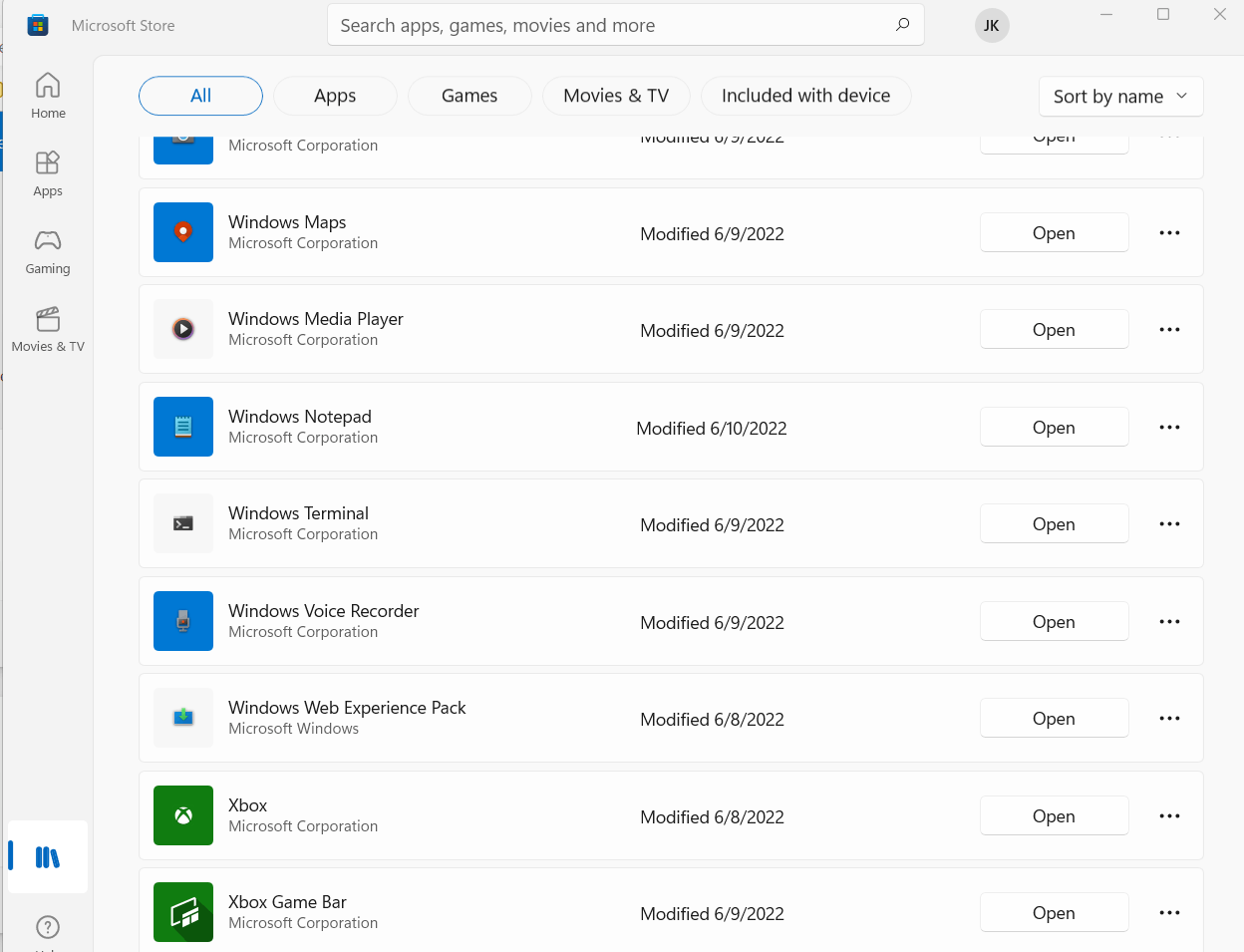Go to Apps section in sidebar
This screenshot has width=1244, height=952.
(x=48, y=173)
